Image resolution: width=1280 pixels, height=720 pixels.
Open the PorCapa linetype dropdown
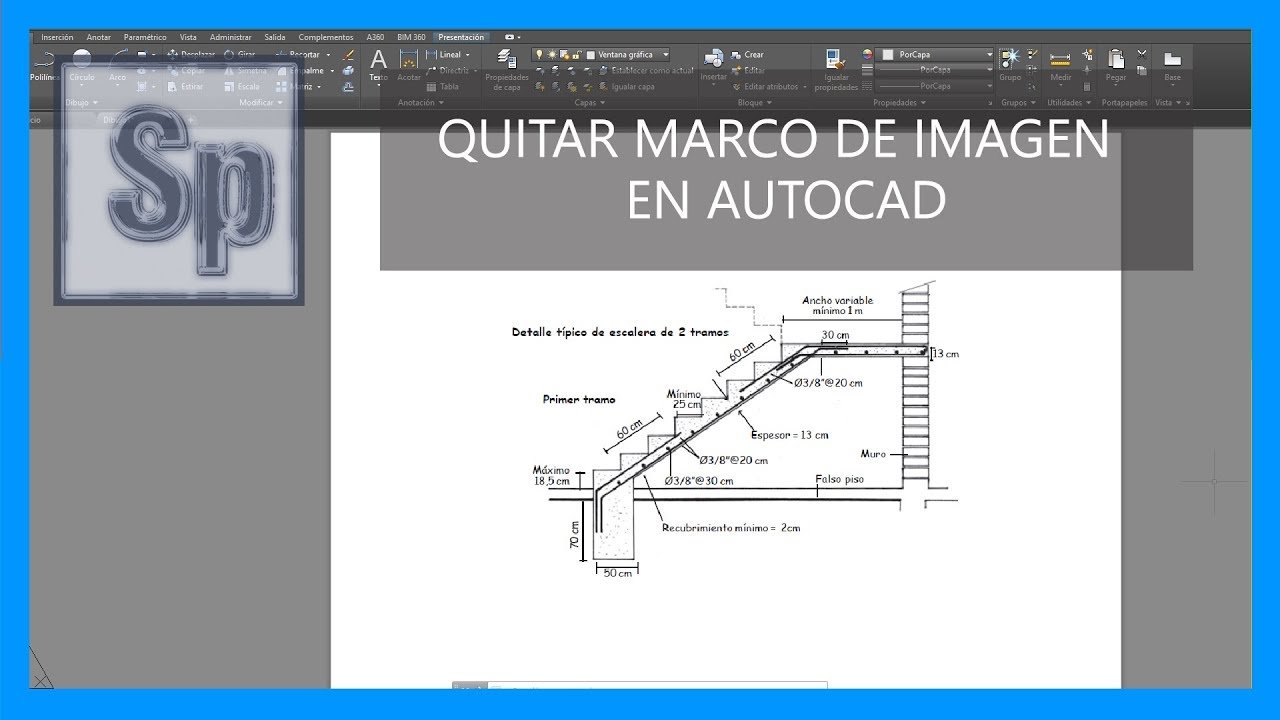tap(936, 86)
